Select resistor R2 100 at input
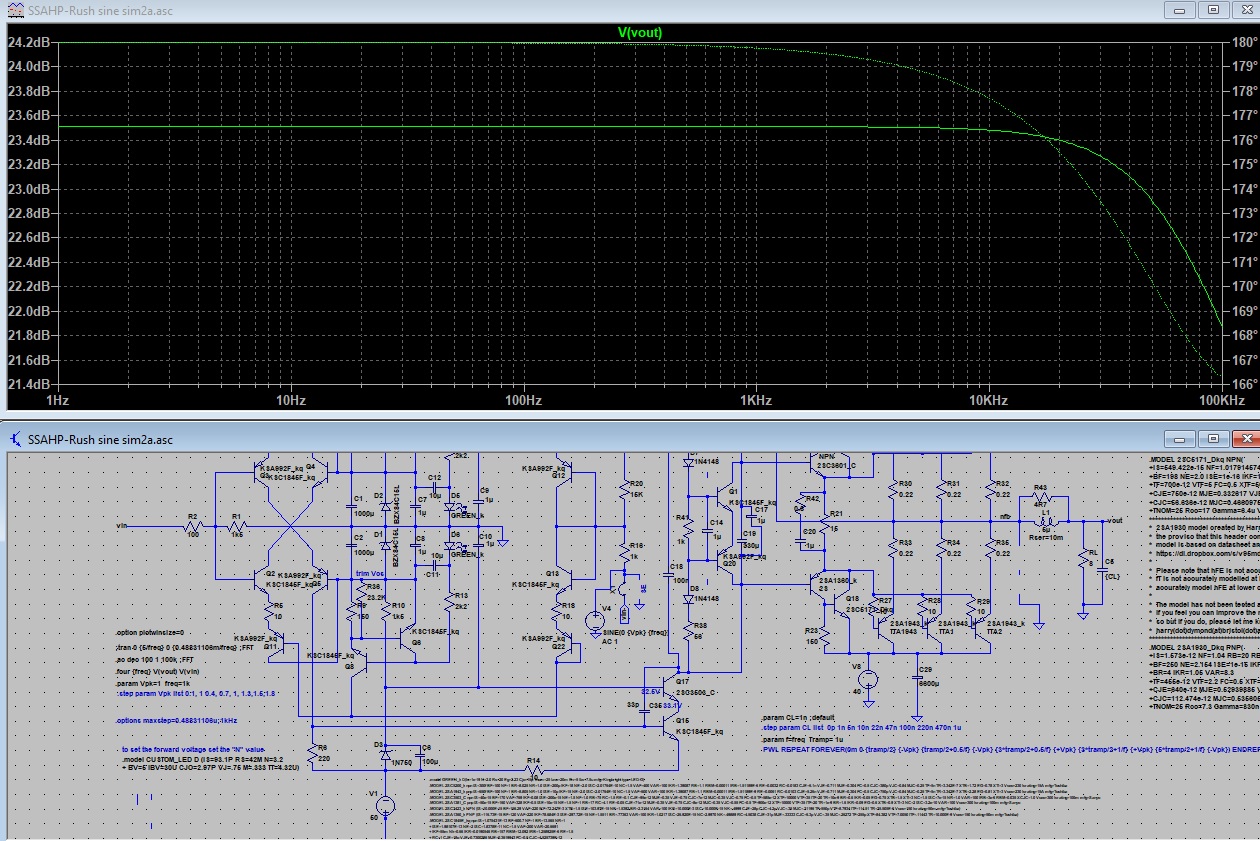 pyautogui.click(x=193, y=525)
